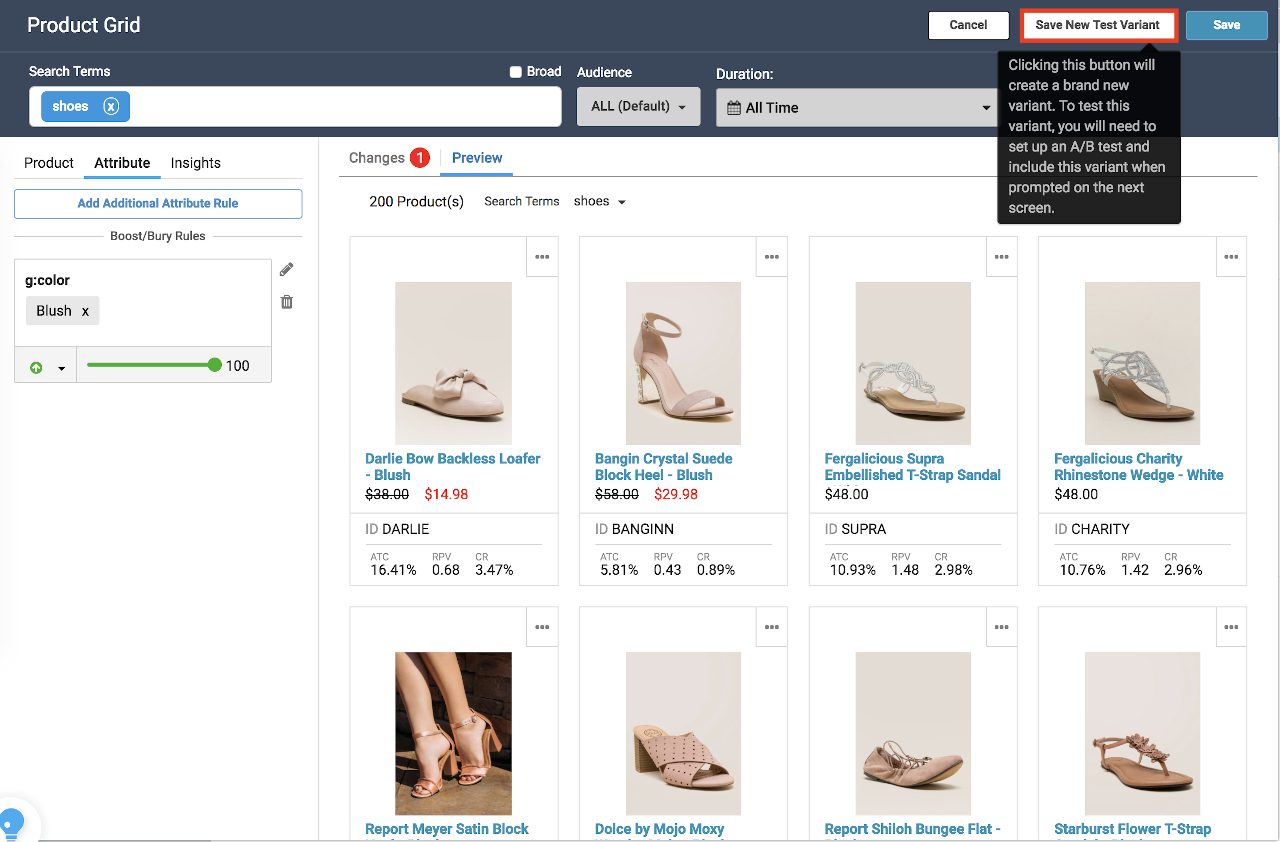Enable the Broad checkbox
The image size is (1280, 842).
point(516,72)
